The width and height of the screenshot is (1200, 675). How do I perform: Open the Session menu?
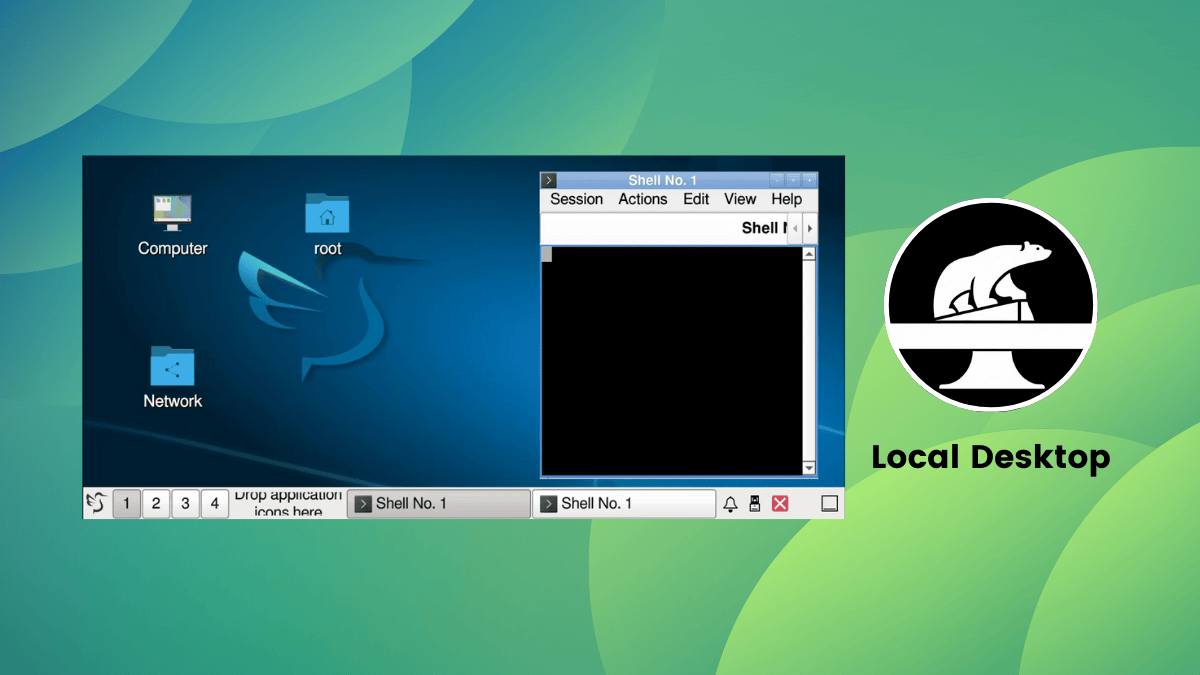point(575,199)
